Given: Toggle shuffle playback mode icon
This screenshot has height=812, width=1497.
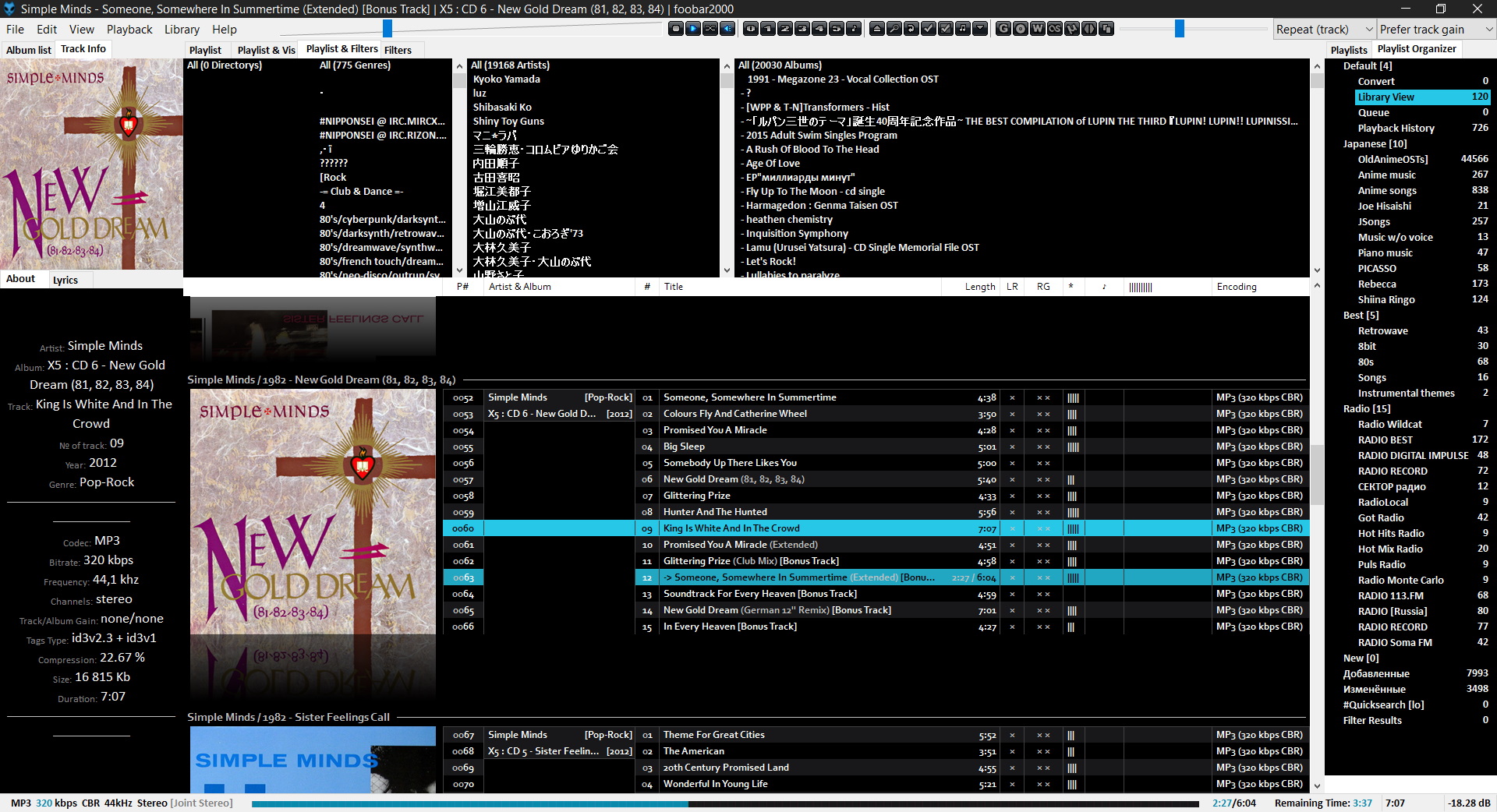Looking at the screenshot, I should tap(710, 29).
